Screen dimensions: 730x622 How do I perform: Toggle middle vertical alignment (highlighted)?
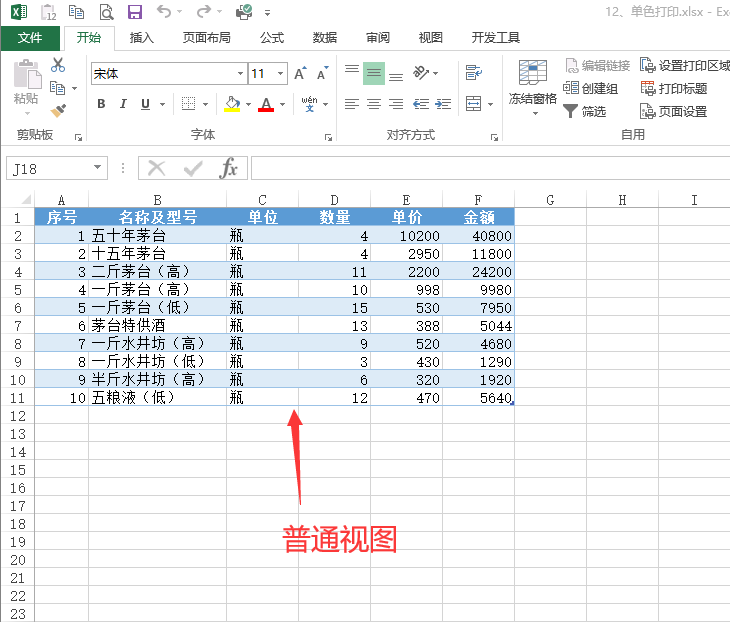pyautogui.click(x=374, y=73)
